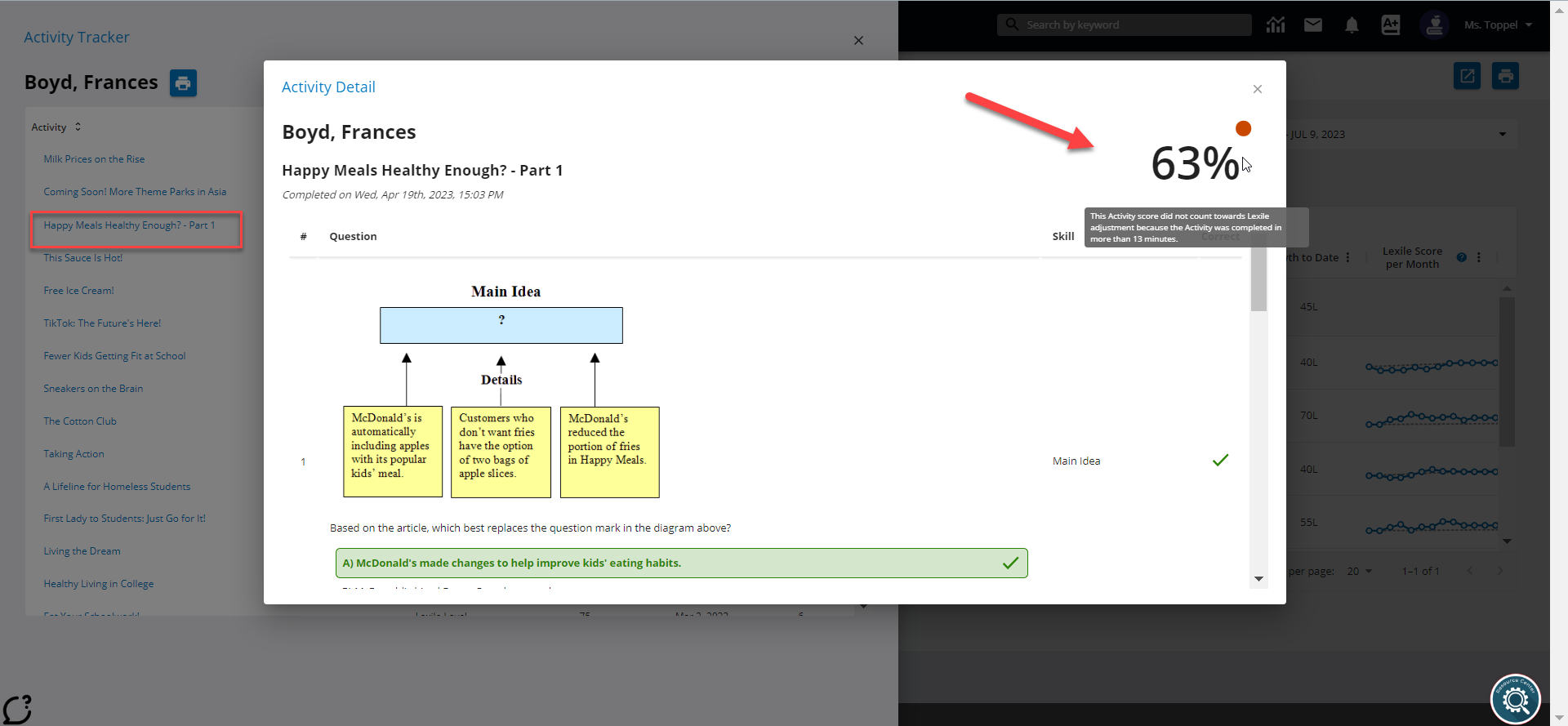Viewport: 1568px width, 726px height.
Task: Close the Activity Detail dialog
Action: tap(1258, 89)
